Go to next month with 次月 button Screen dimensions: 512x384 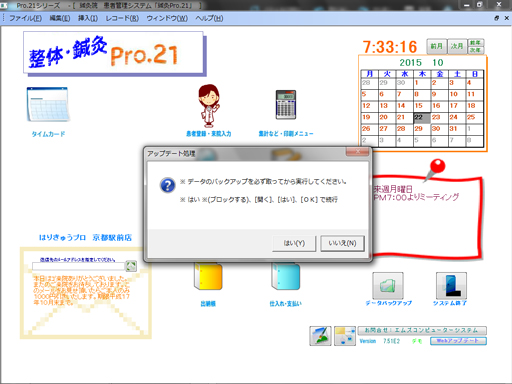click(x=457, y=46)
